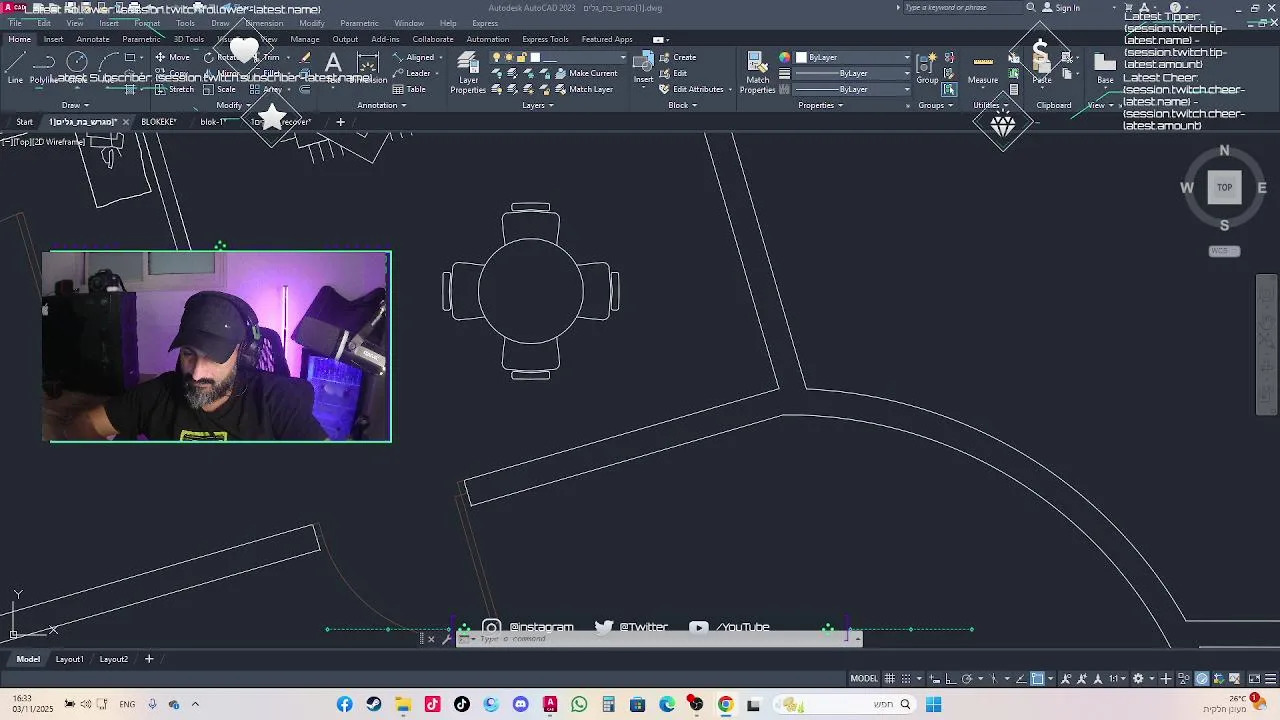Toggle annotation visibility icon in status bar
1280x720 pixels.
point(1068,679)
